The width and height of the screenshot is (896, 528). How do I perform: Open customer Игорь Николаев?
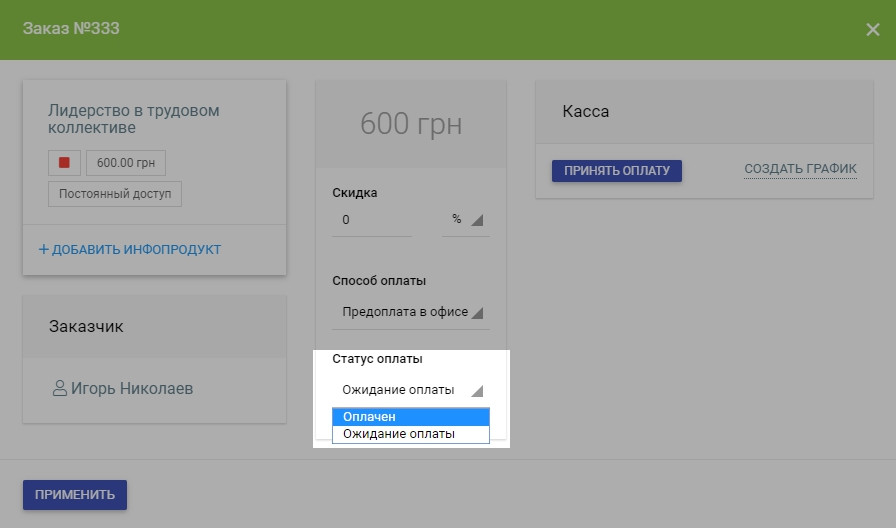(x=131, y=388)
